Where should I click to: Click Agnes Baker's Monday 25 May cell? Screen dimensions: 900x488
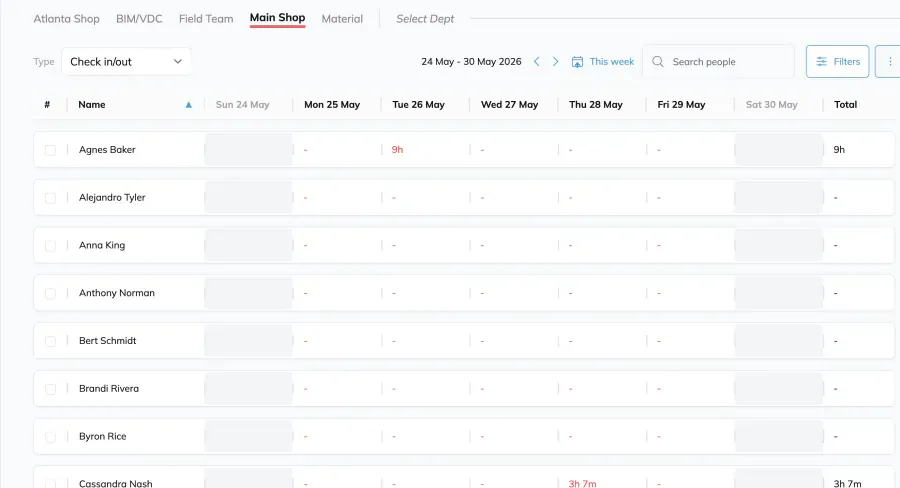click(x=337, y=150)
